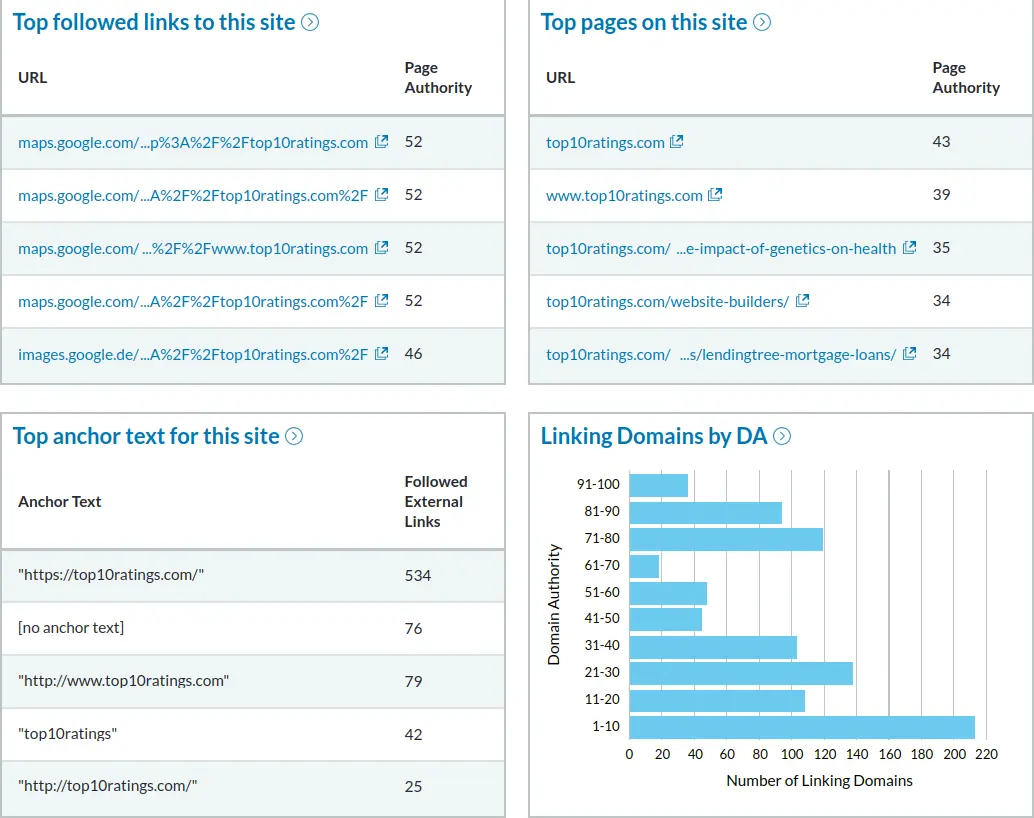
Task: Click external-link icon for maps.google.com ...%2F%2Fwww.top10ratings.com
Action: tap(381, 248)
